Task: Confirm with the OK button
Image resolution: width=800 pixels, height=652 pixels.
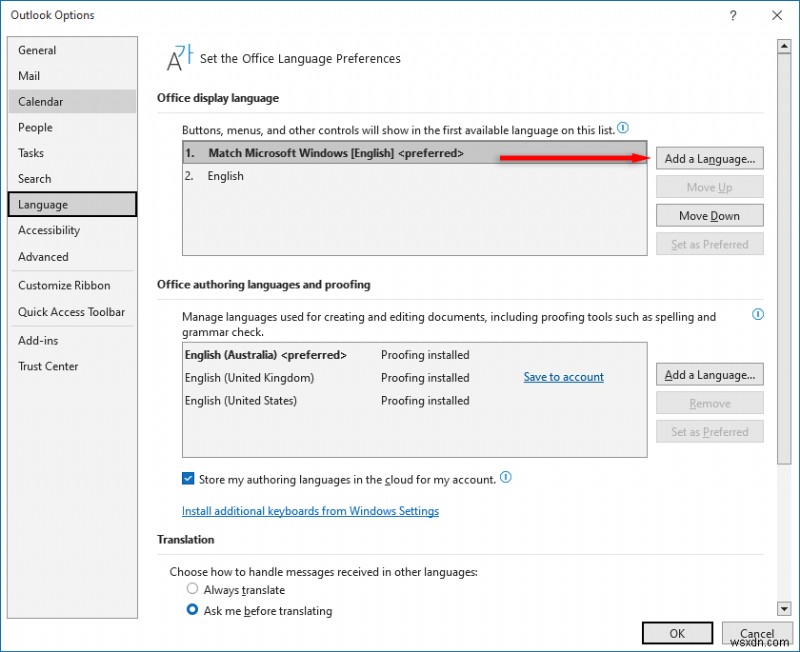Action: coord(677,634)
